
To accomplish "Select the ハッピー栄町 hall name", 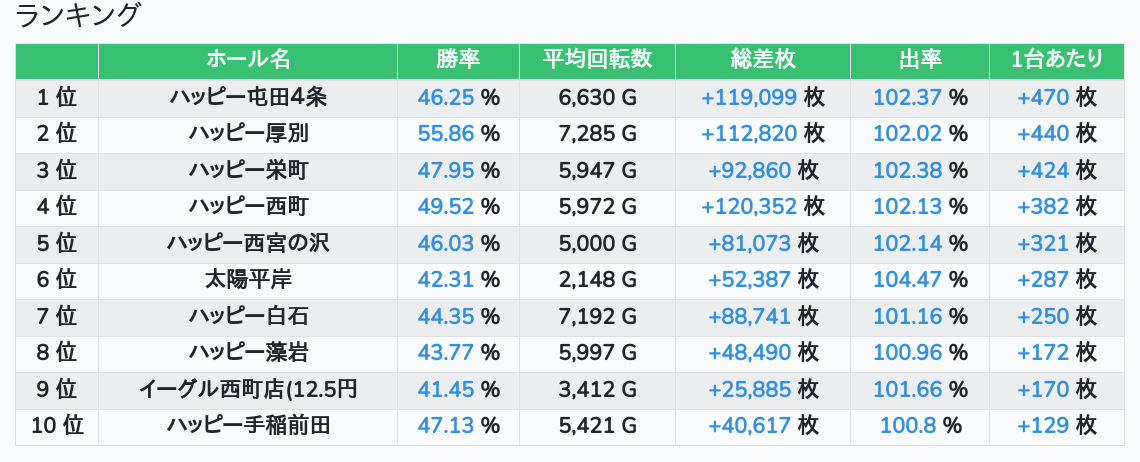I will pos(248,170).
